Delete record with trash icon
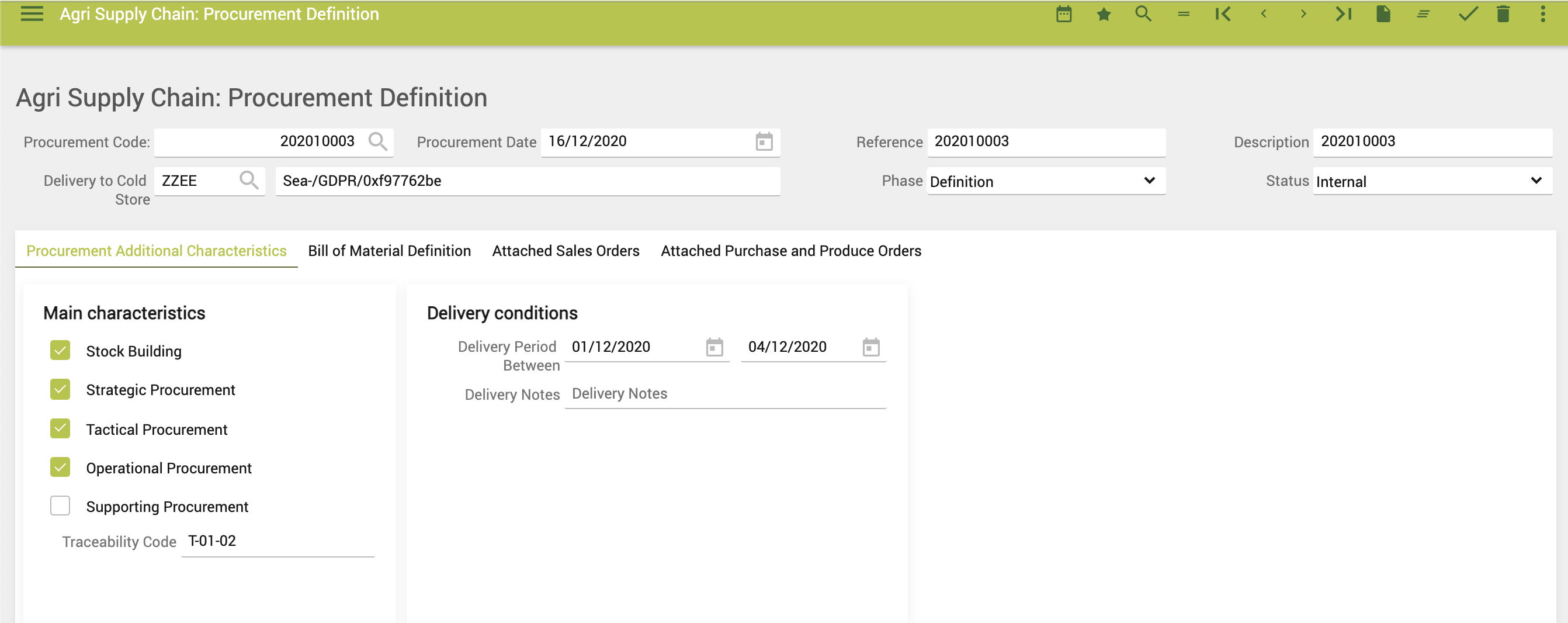Screen dimensions: 1568x623 pos(1503,14)
